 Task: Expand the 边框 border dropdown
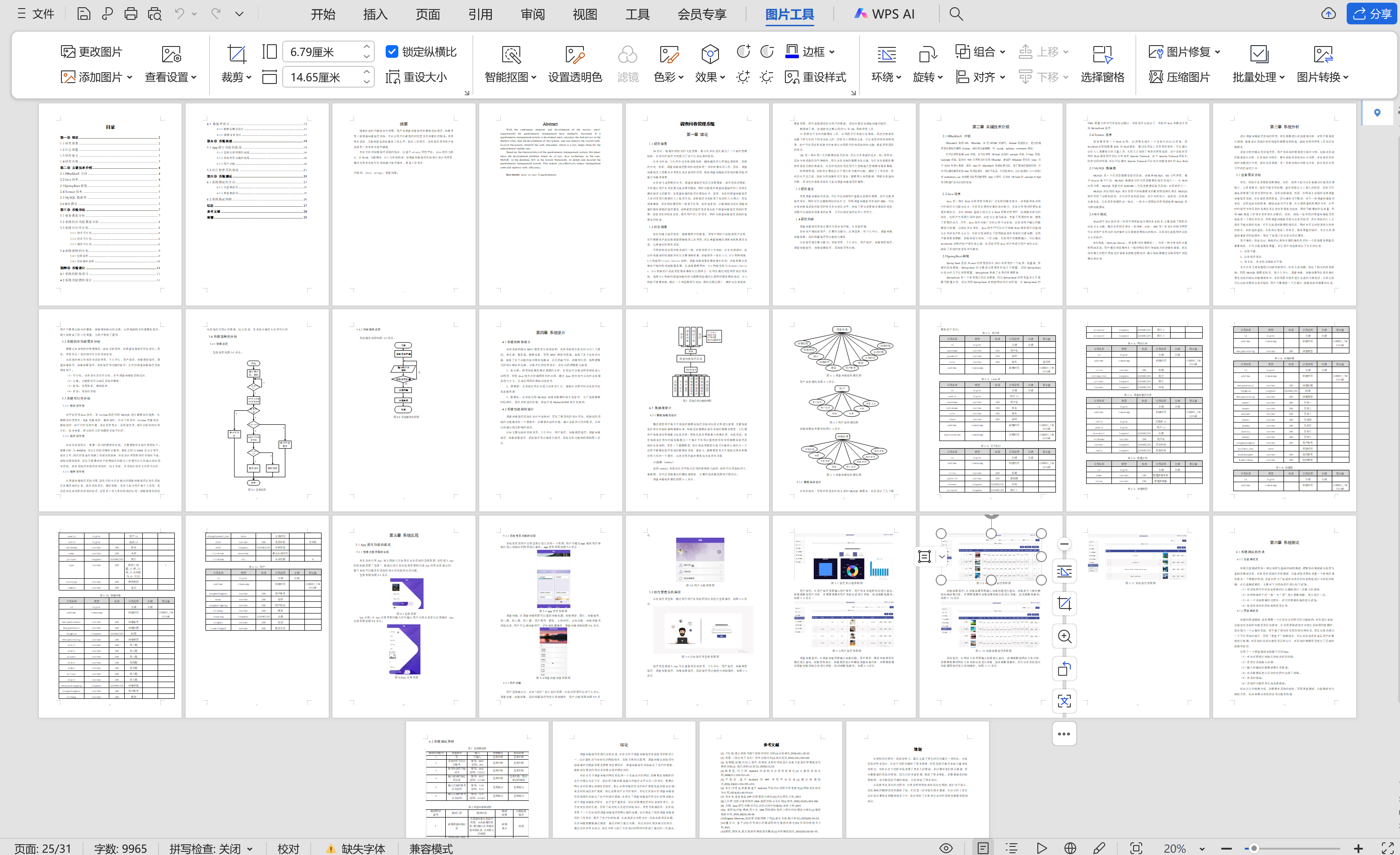coord(832,52)
